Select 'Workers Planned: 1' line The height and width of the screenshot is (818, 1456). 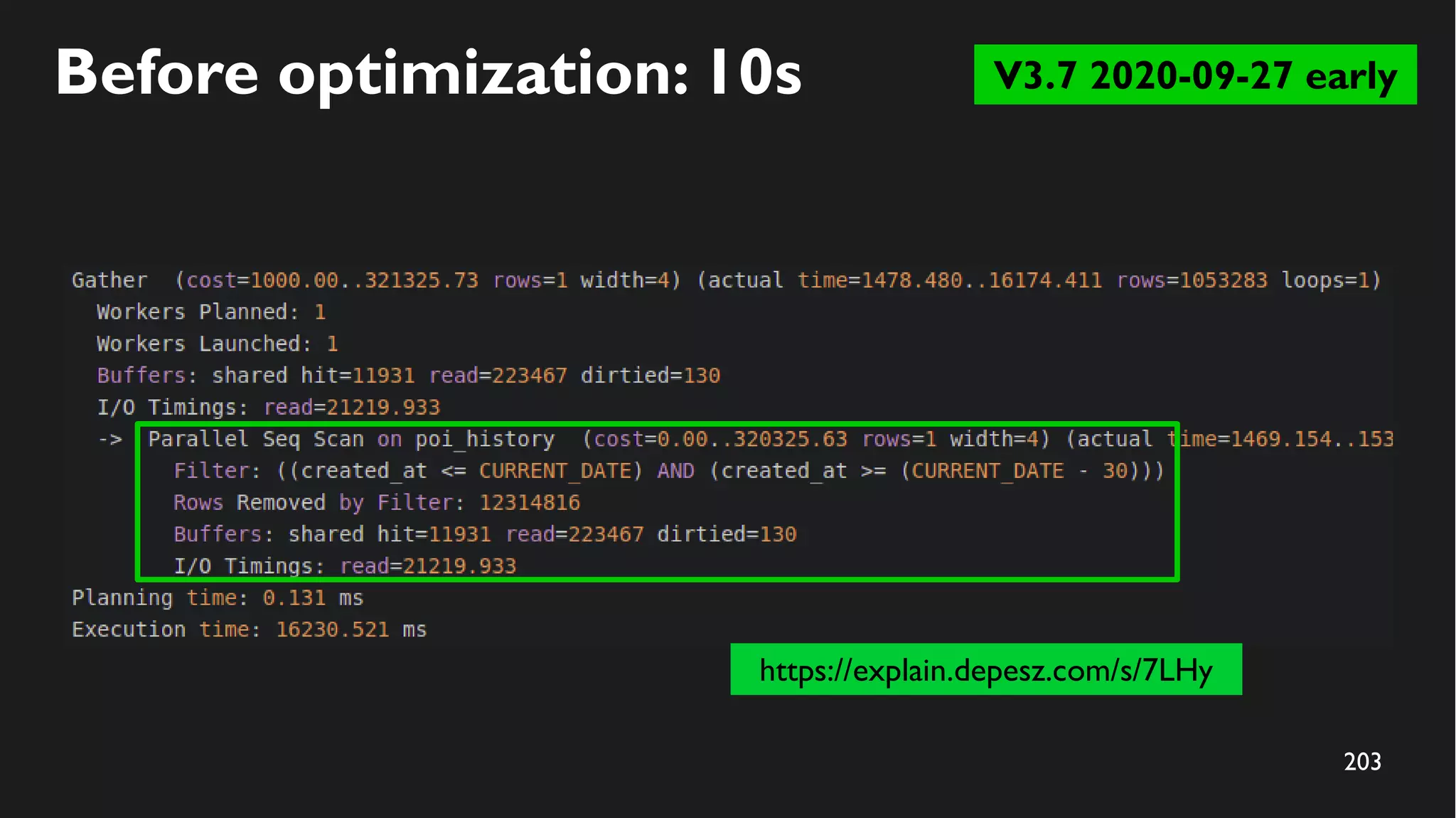point(211,312)
